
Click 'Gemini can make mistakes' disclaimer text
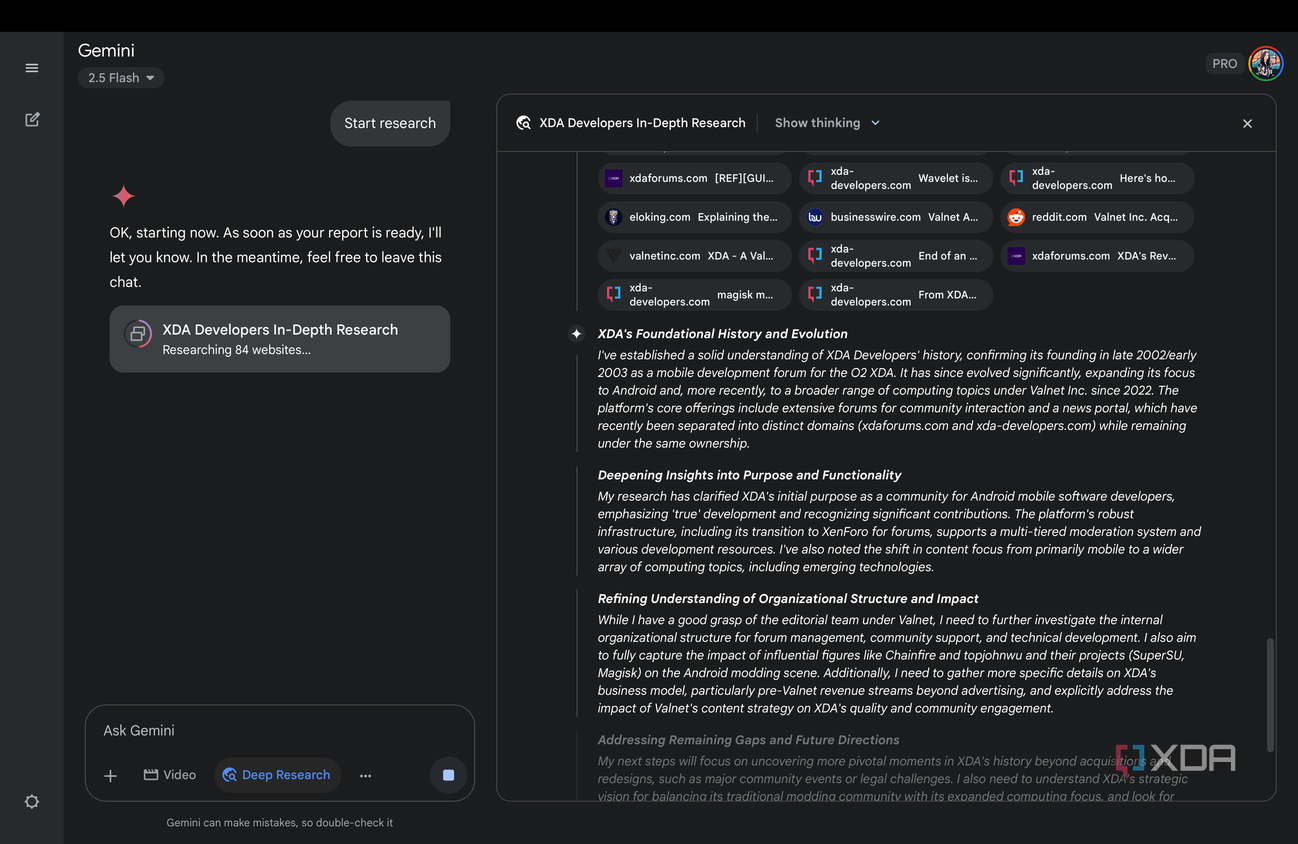280,823
